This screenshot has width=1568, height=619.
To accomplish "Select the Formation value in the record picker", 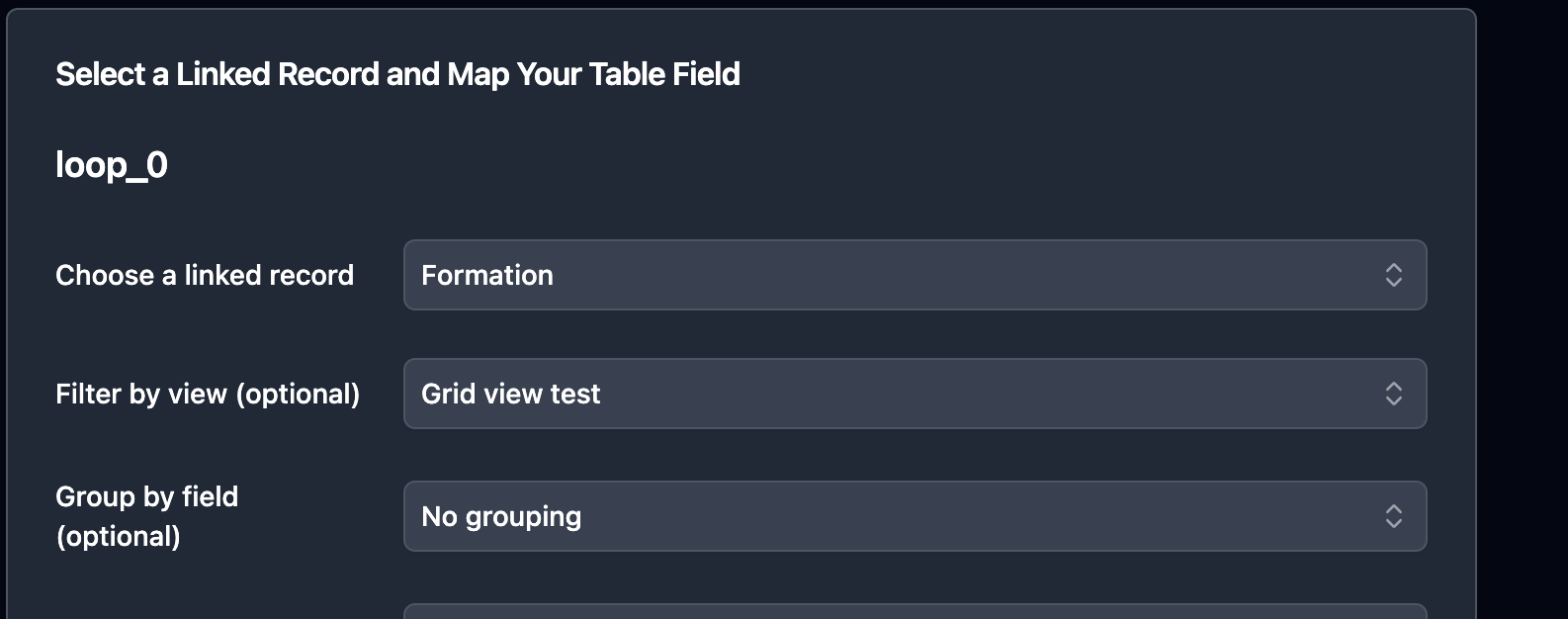I will click(486, 275).
